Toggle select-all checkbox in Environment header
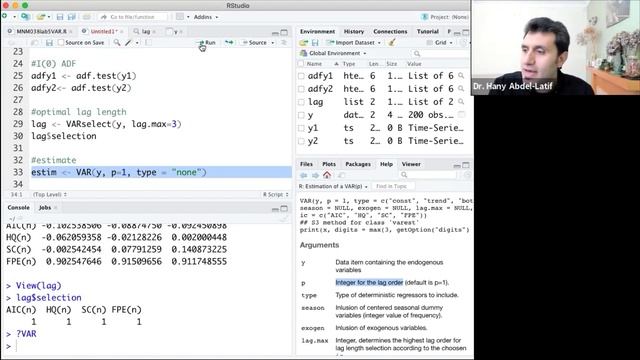 point(301,64)
